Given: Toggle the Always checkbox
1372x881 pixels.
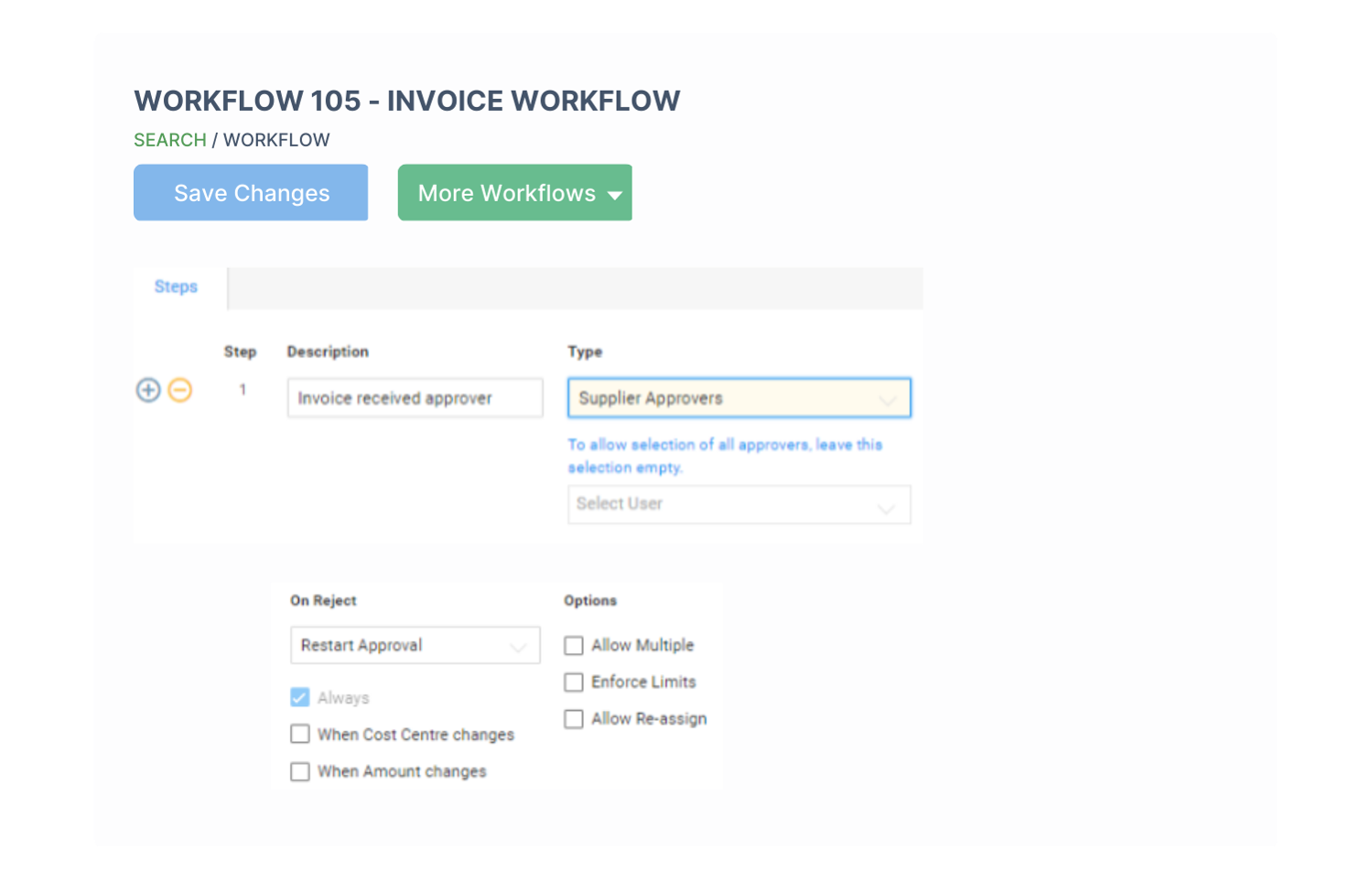Looking at the screenshot, I should [300, 698].
